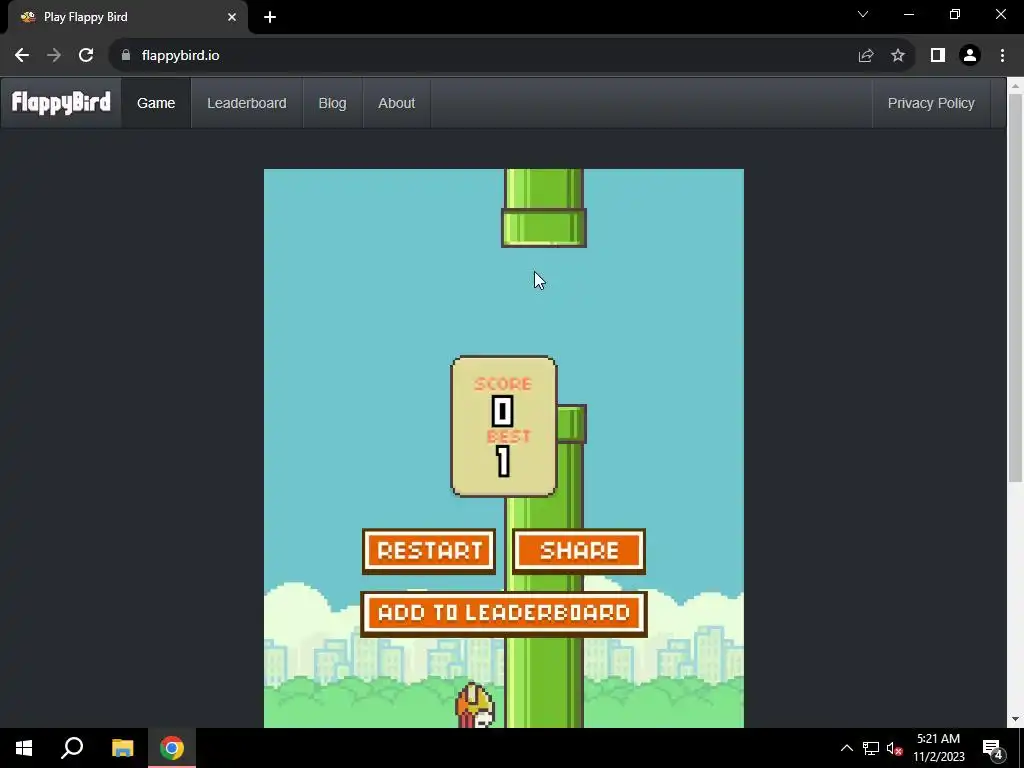Open Chrome three-dot menu
This screenshot has width=1024, height=768.
1002,56
